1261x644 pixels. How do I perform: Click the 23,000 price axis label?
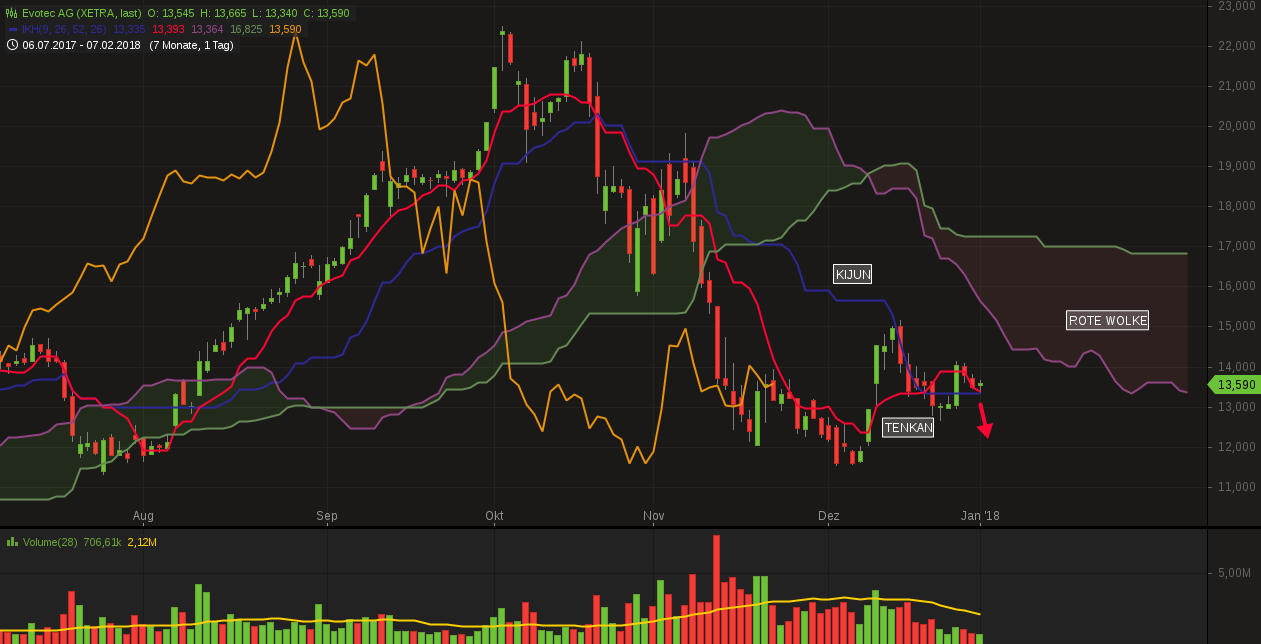(1237, 6)
